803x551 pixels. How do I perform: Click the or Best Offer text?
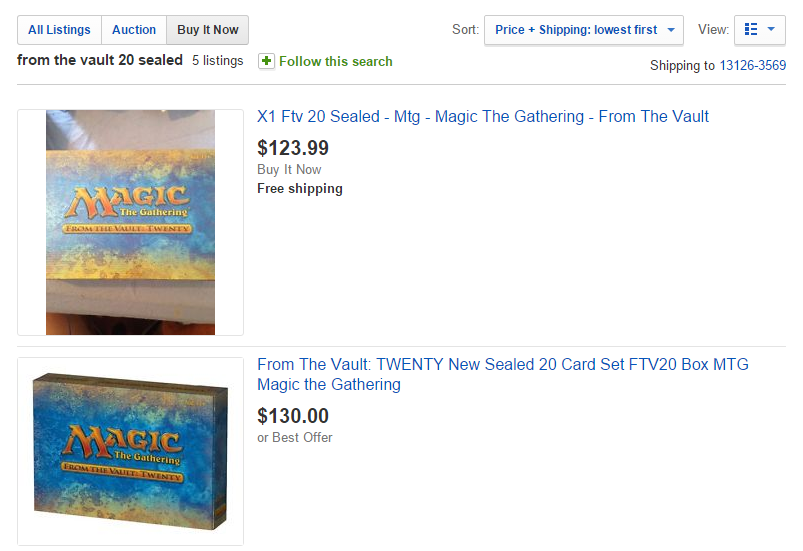click(294, 437)
